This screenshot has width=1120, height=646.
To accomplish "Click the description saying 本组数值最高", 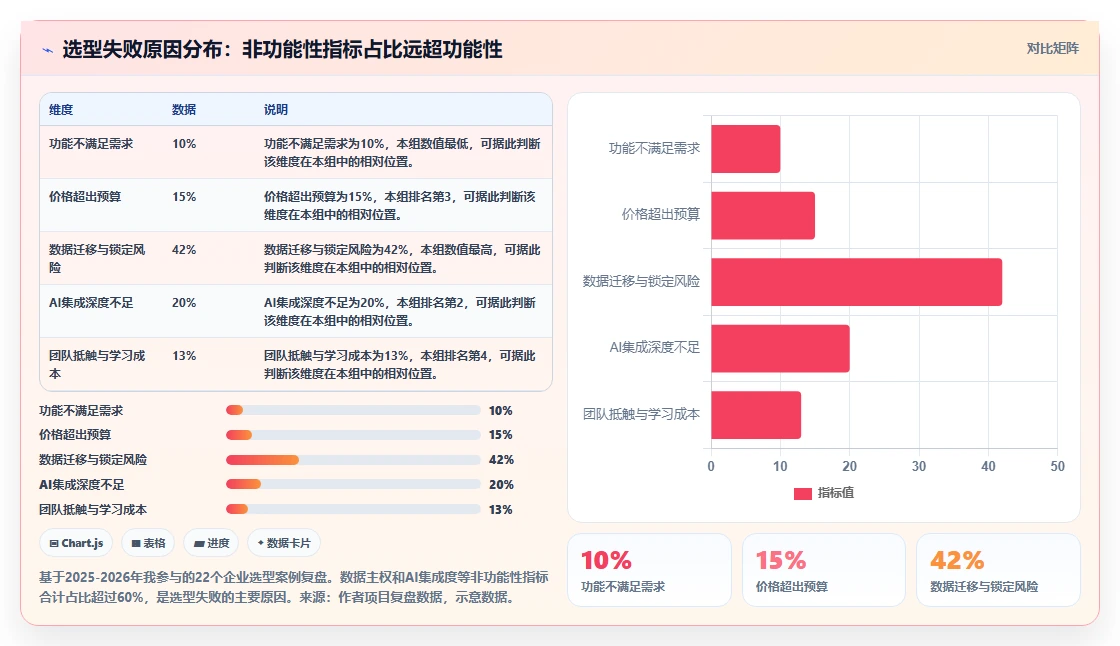I will [402, 258].
